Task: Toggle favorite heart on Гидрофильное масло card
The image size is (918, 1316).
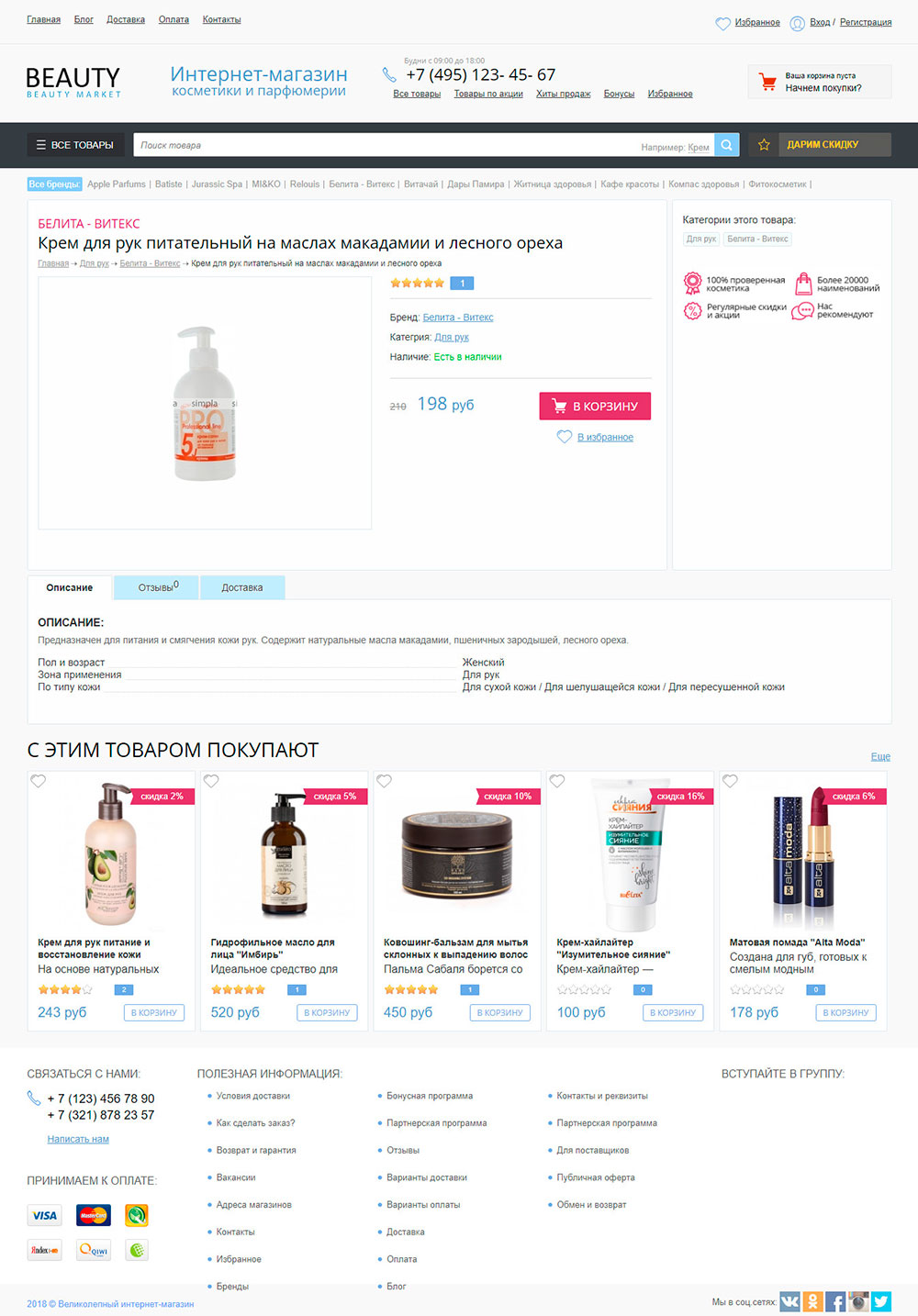Action: click(211, 781)
